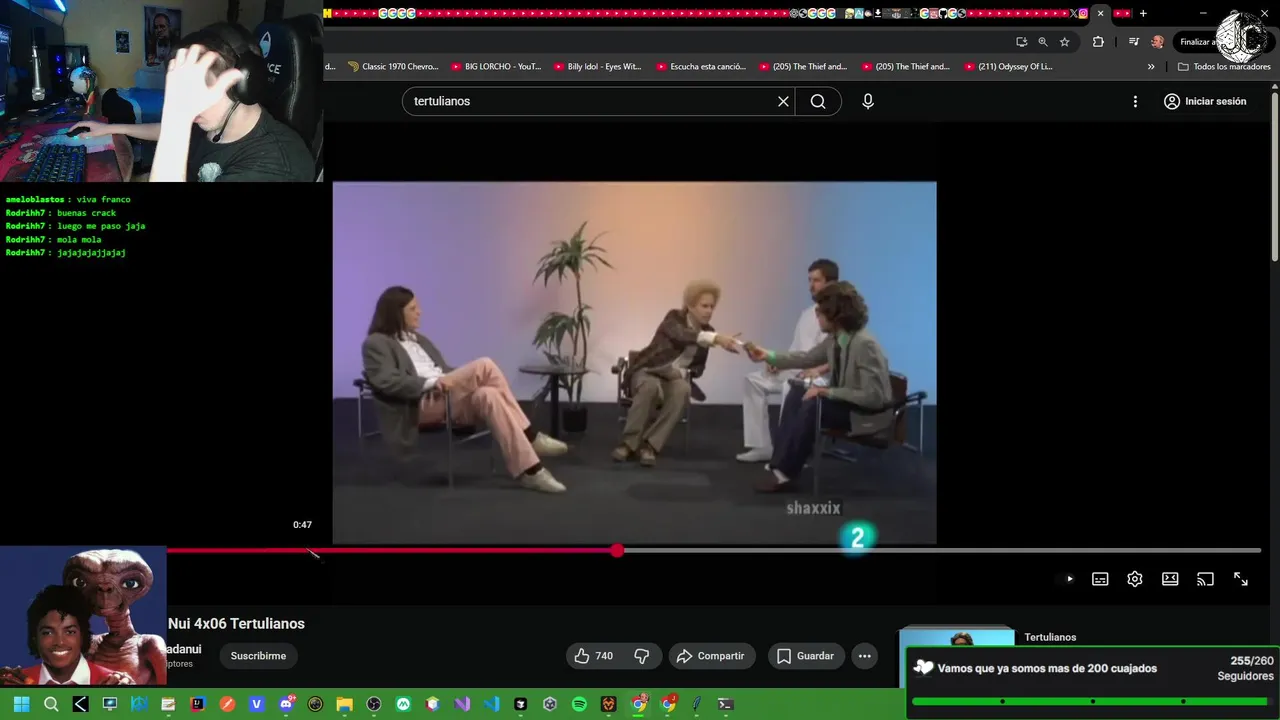Expand hidden bookmarks with double chevron
The width and height of the screenshot is (1280, 720).
[x=1151, y=67]
